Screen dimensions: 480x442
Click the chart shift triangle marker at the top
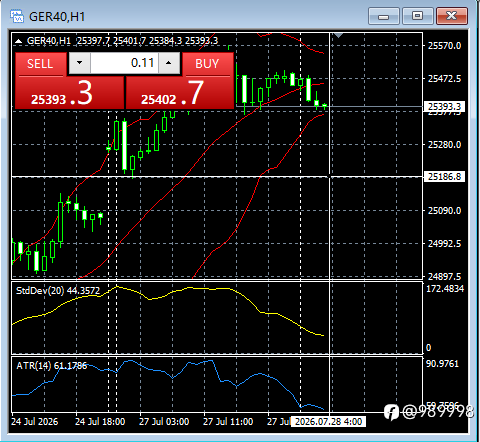338,35
